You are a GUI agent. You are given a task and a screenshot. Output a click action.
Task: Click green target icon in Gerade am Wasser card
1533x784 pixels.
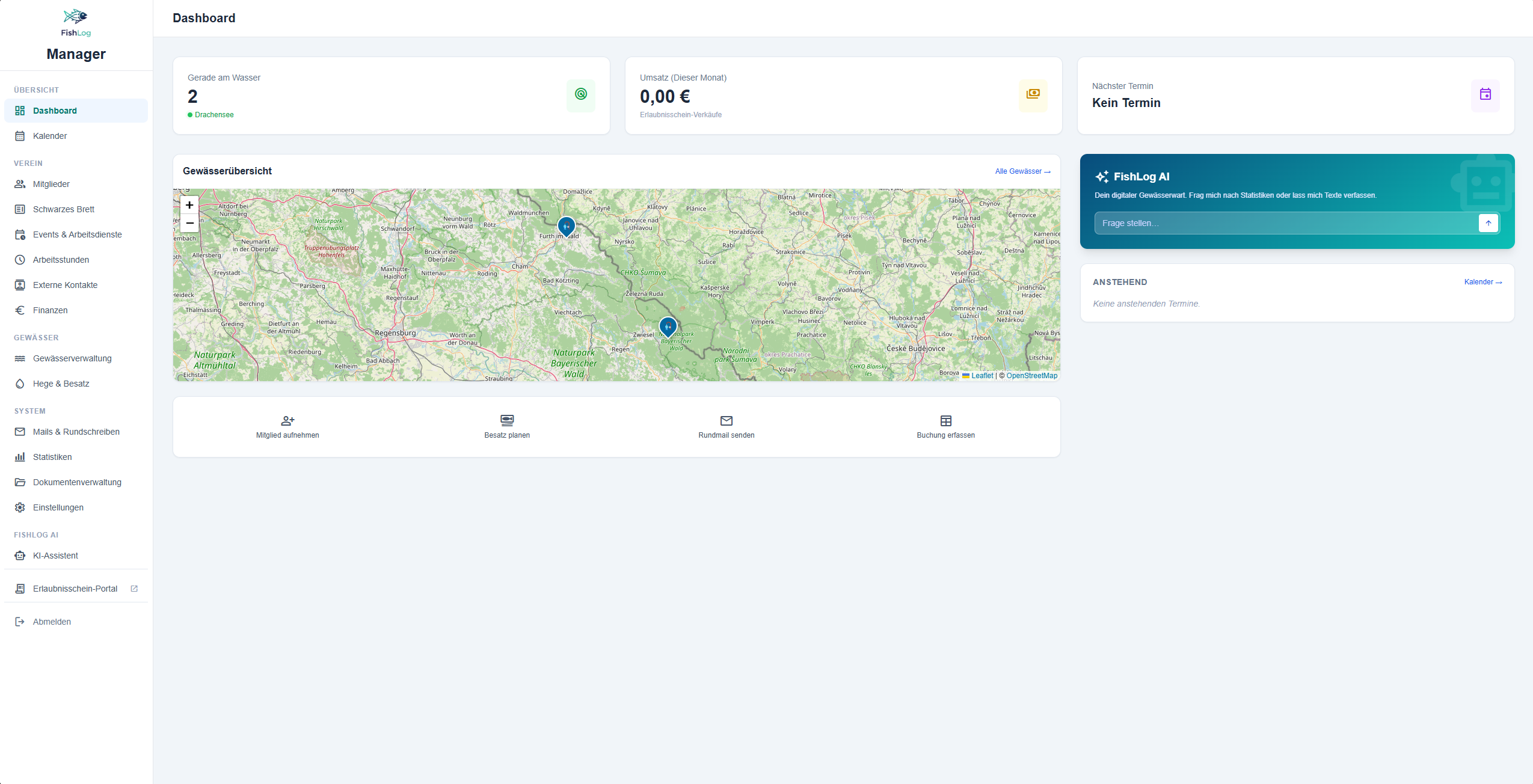[x=581, y=94]
